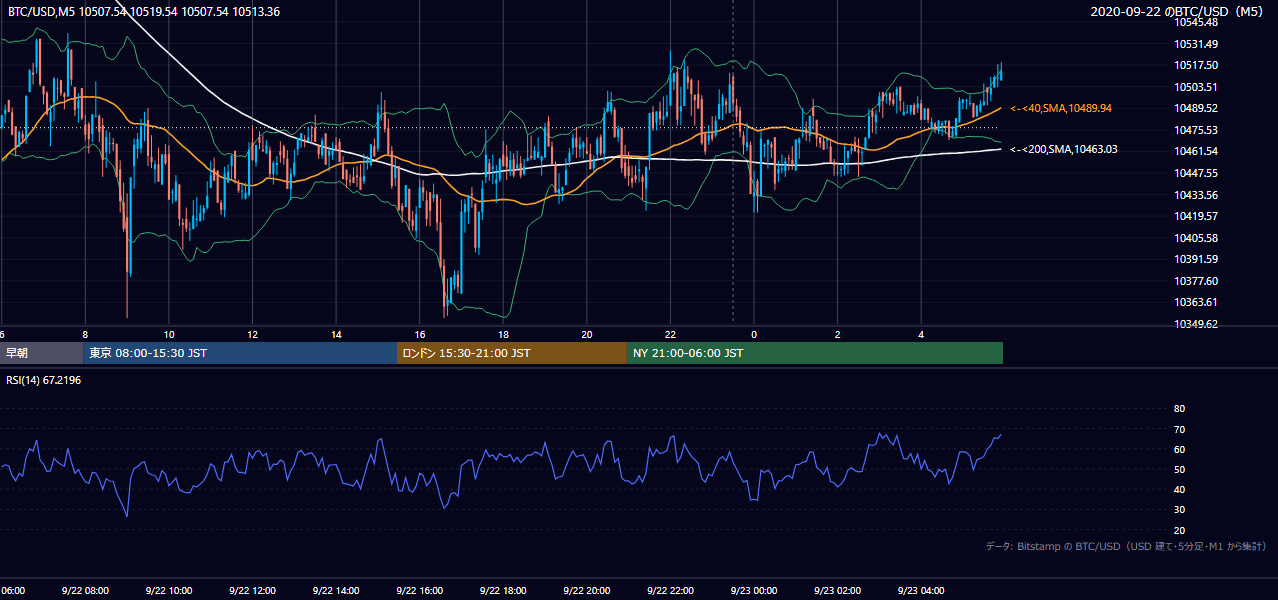Click the "9/22 12:00" time axis label

(x=251, y=591)
